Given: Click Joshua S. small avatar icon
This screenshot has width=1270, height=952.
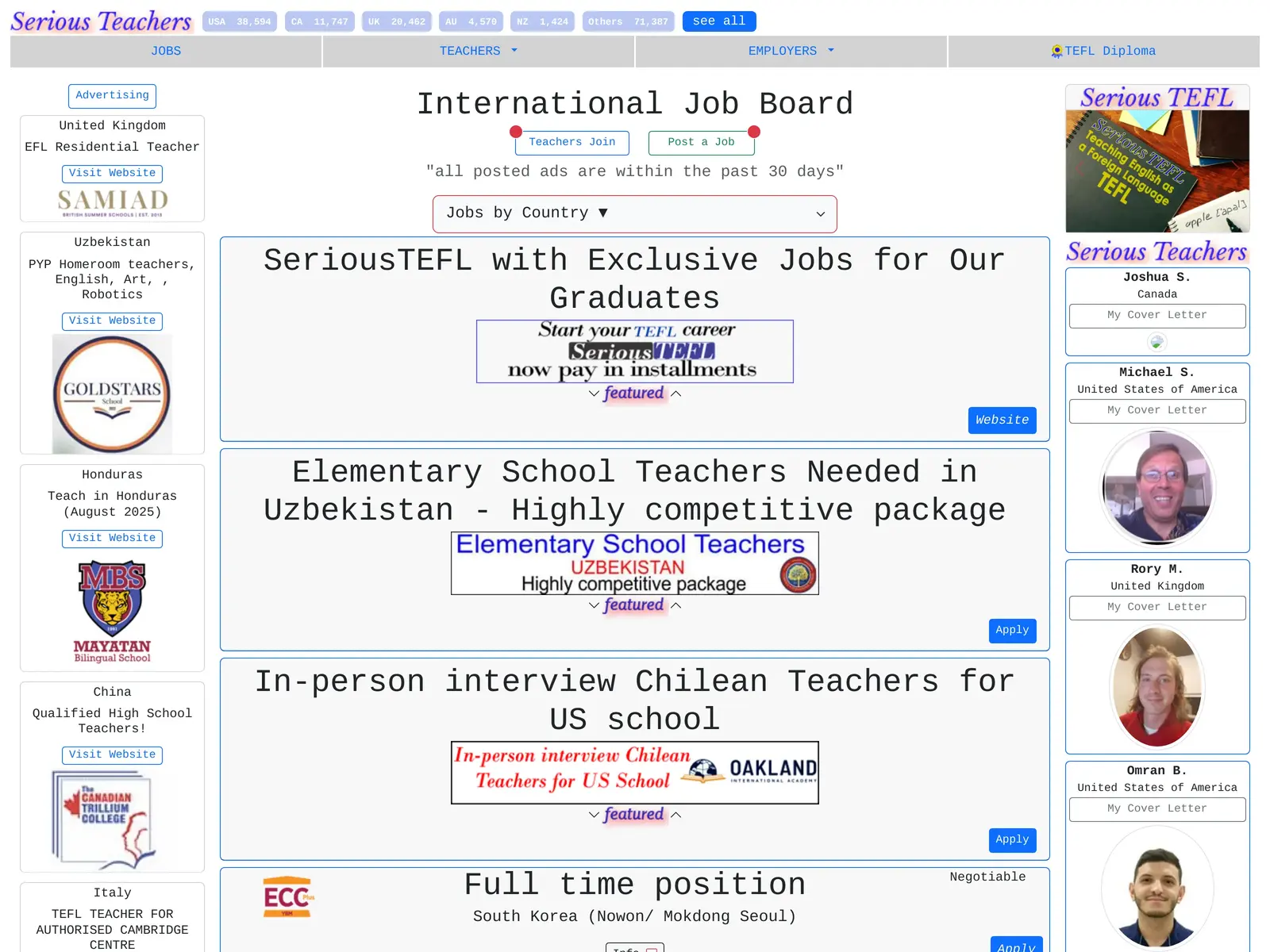Looking at the screenshot, I should 1157,342.
